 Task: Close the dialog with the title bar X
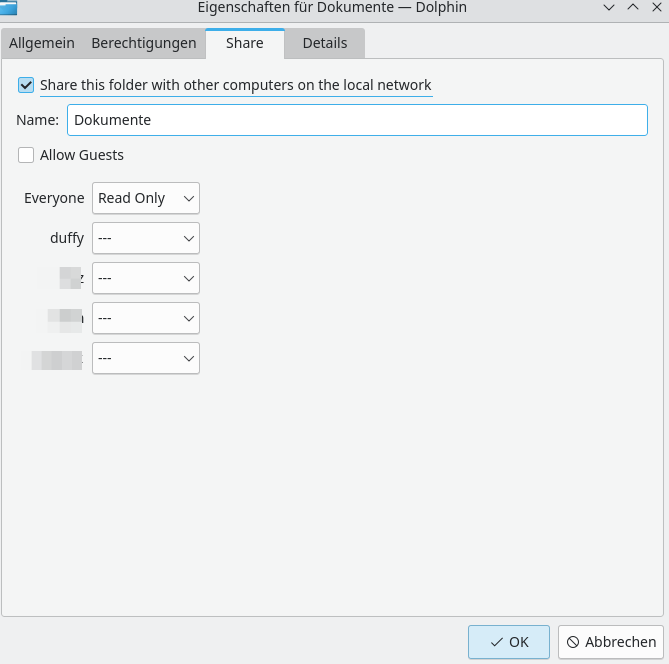pyautogui.click(x=655, y=7)
